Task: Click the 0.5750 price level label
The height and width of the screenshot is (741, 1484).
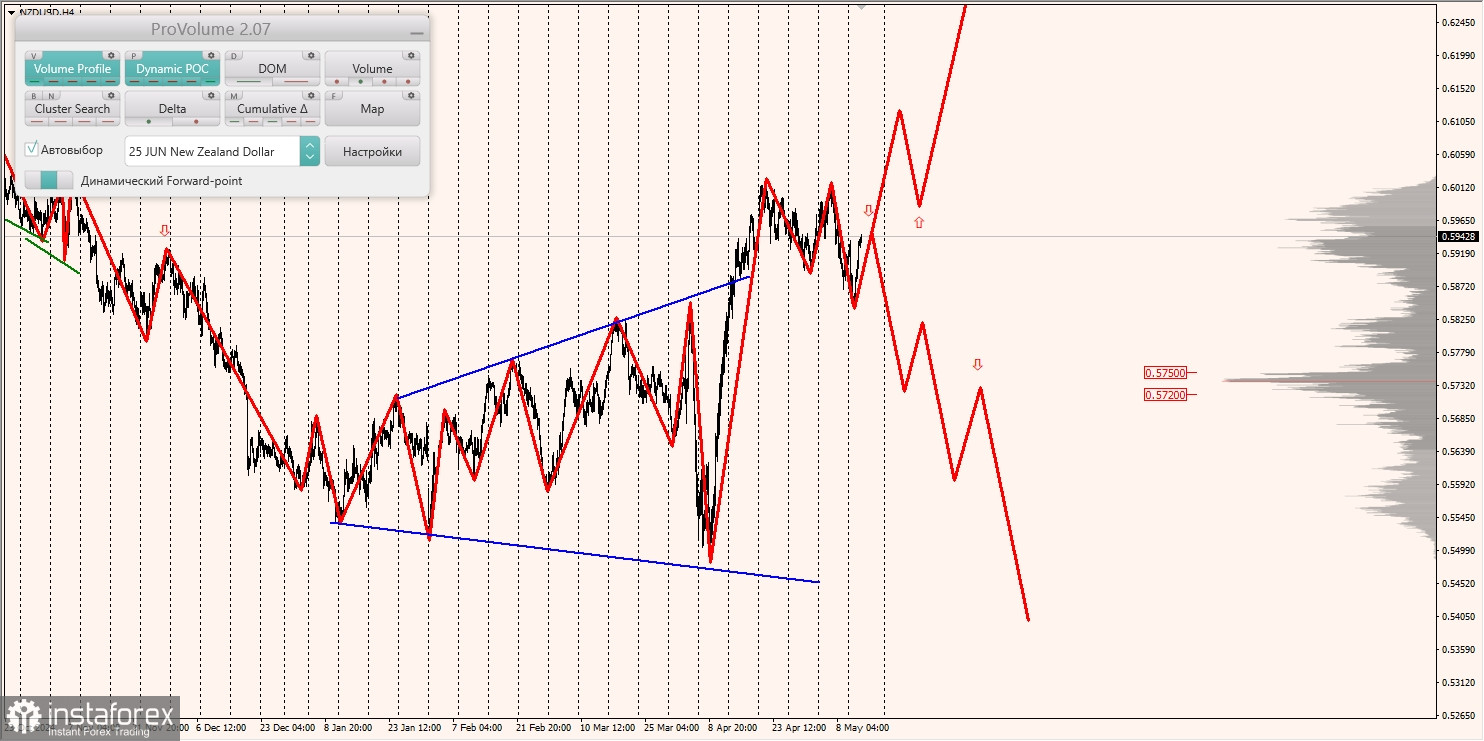Action: pyautogui.click(x=1166, y=372)
